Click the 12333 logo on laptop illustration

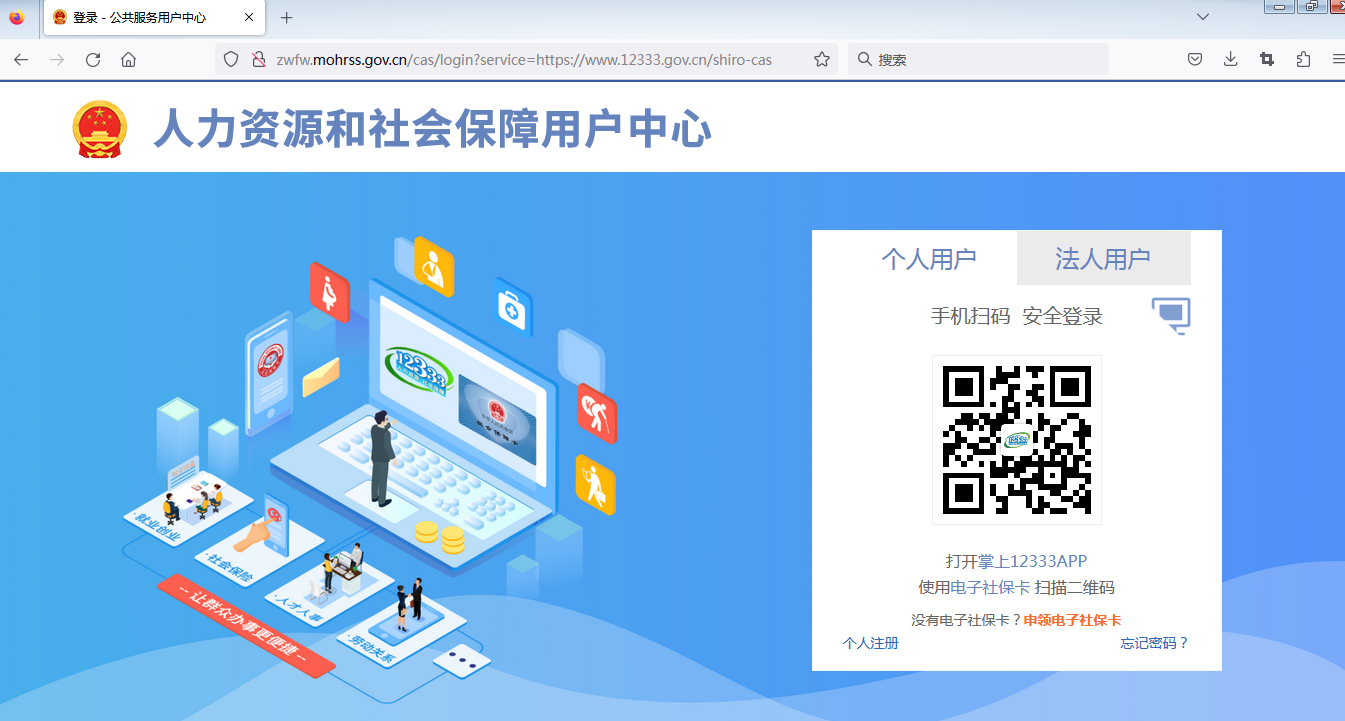pyautogui.click(x=419, y=371)
